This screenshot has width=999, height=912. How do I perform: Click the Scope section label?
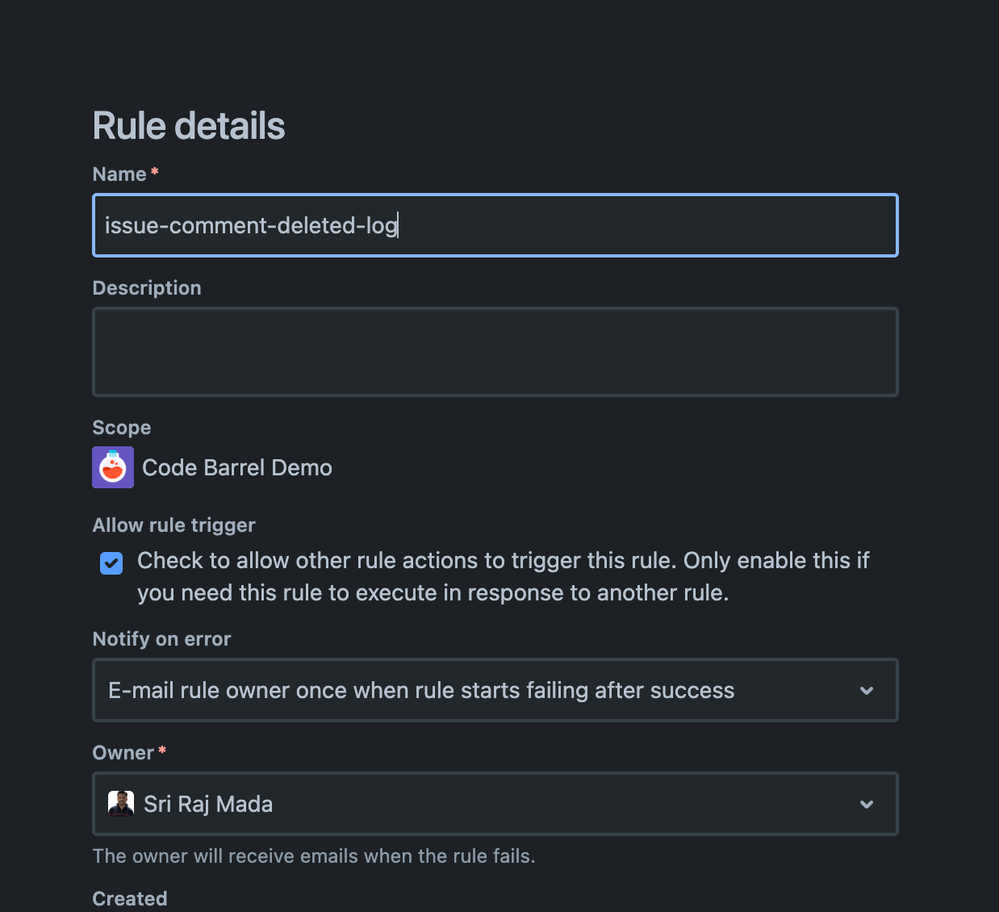point(122,428)
